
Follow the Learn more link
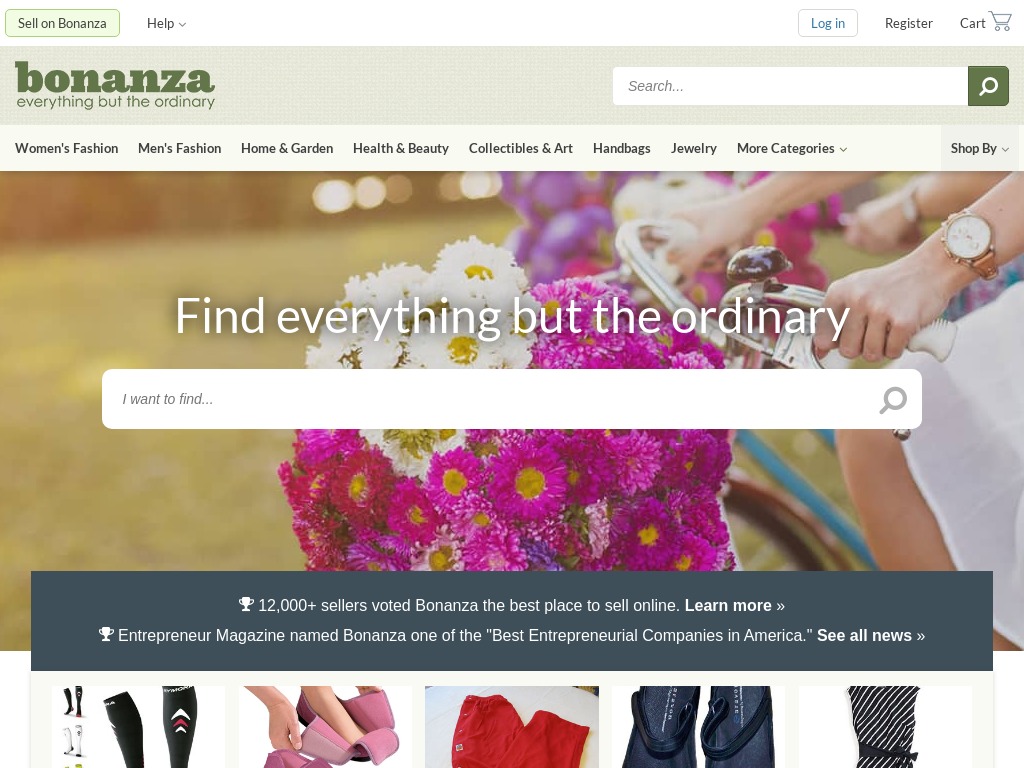[x=728, y=605]
